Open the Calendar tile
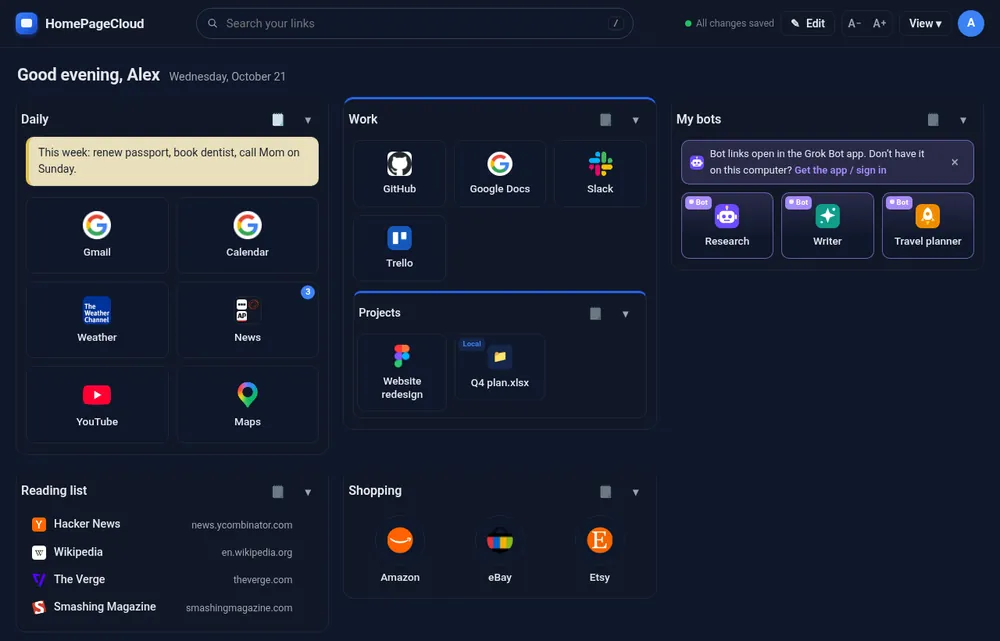The image size is (1000, 641). coord(247,235)
